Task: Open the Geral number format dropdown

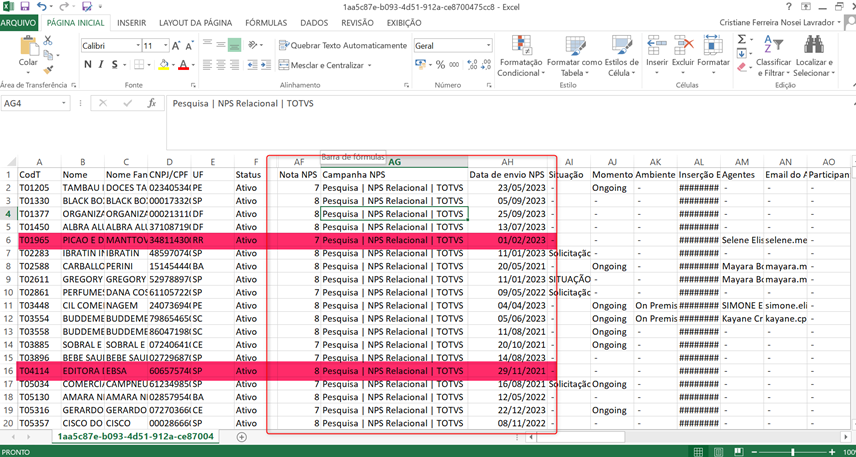Action: tap(489, 46)
